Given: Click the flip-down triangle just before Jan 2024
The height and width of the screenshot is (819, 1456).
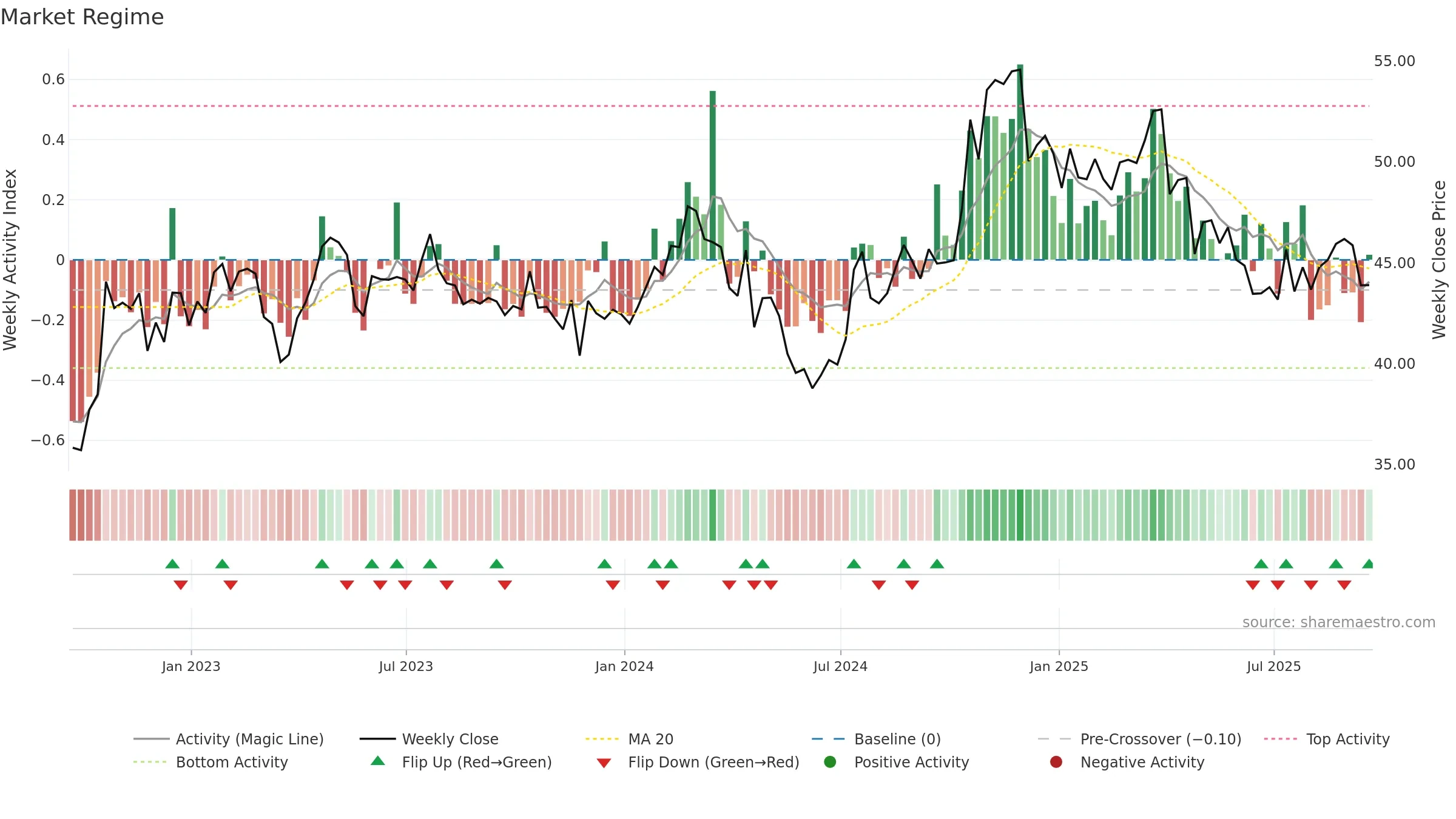Looking at the screenshot, I should tap(613, 585).
